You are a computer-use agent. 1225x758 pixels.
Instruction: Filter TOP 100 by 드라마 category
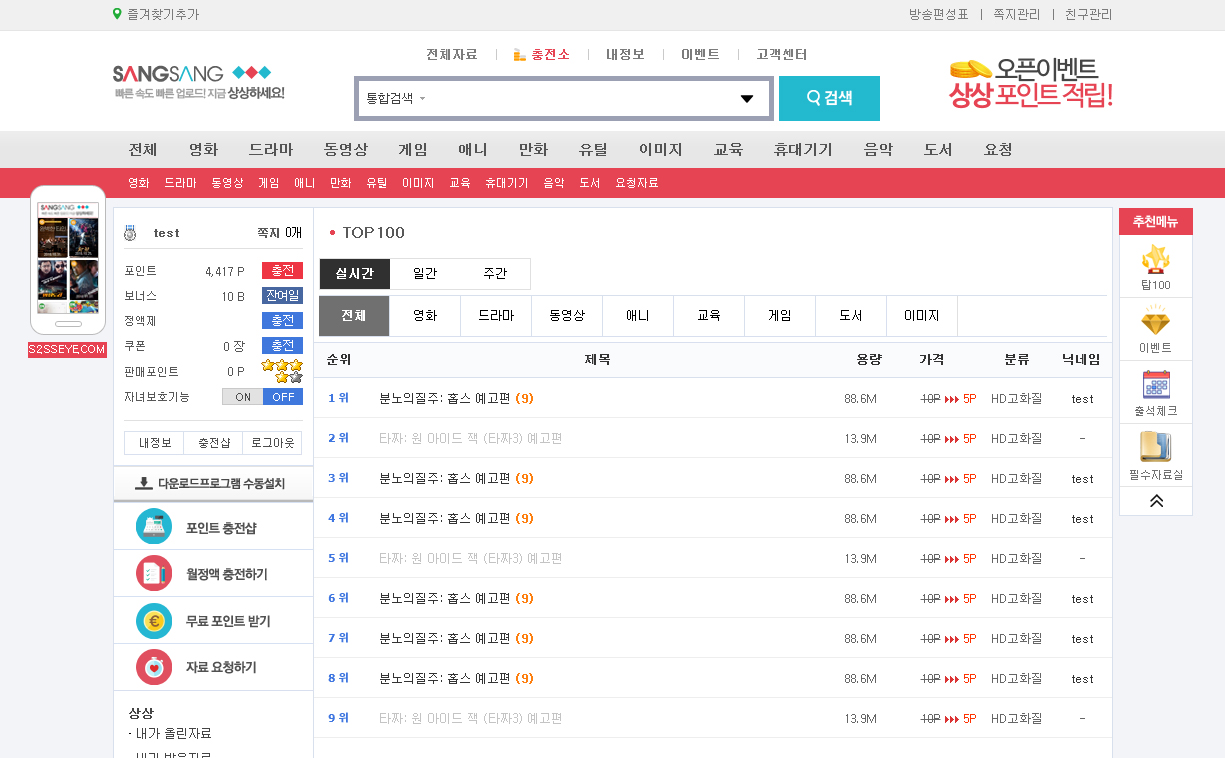coord(496,316)
